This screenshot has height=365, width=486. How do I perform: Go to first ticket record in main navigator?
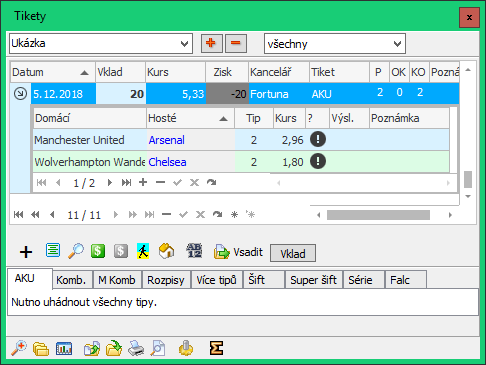tap(18, 215)
